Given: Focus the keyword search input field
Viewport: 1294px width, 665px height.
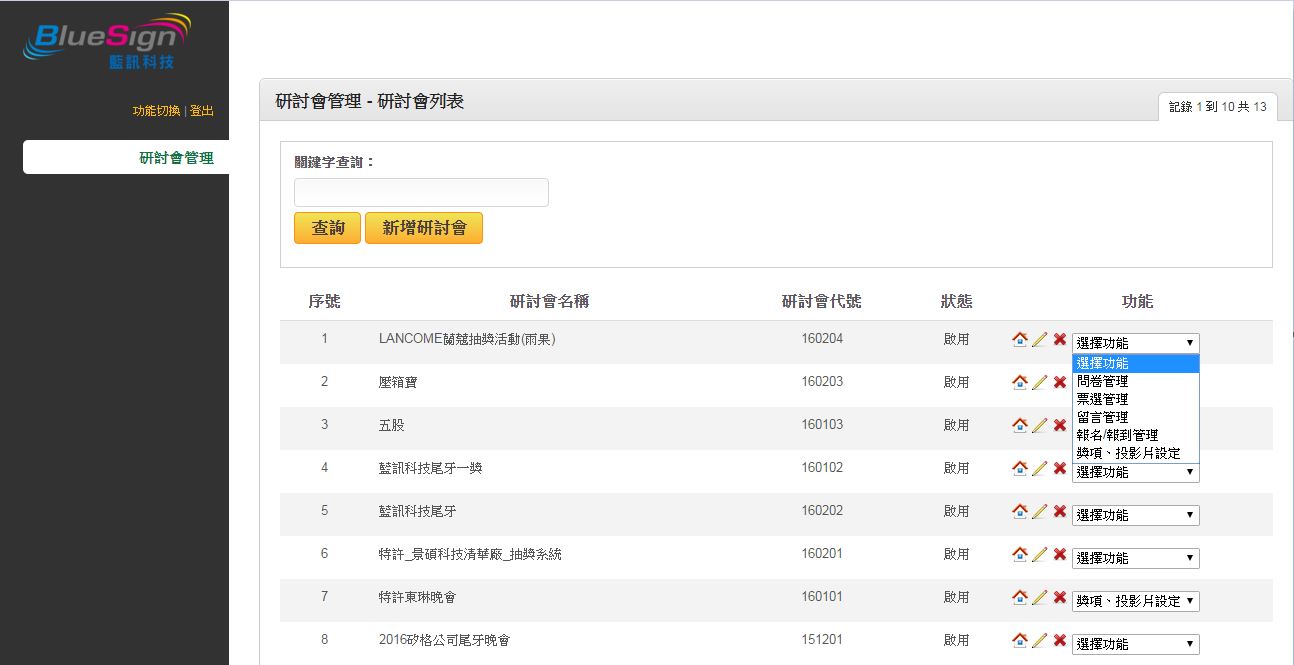Looking at the screenshot, I should 421,192.
